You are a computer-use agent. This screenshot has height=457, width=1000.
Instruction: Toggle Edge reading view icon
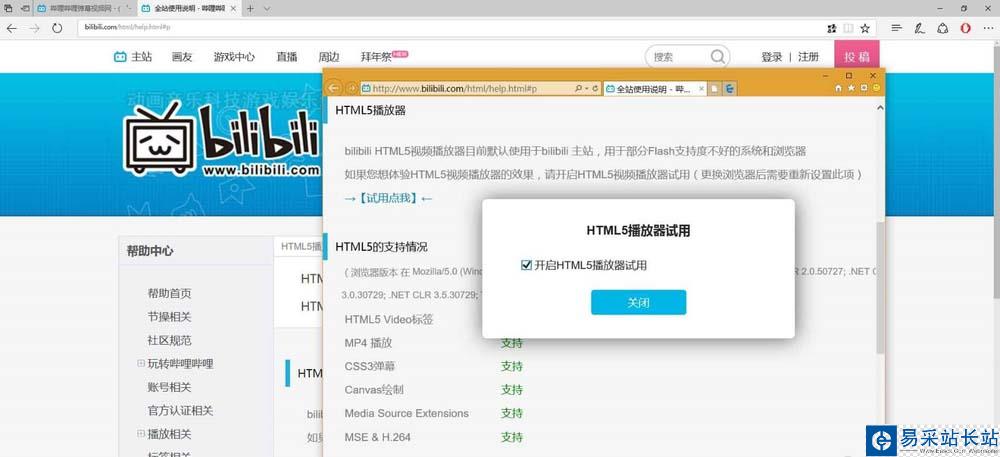click(848, 28)
